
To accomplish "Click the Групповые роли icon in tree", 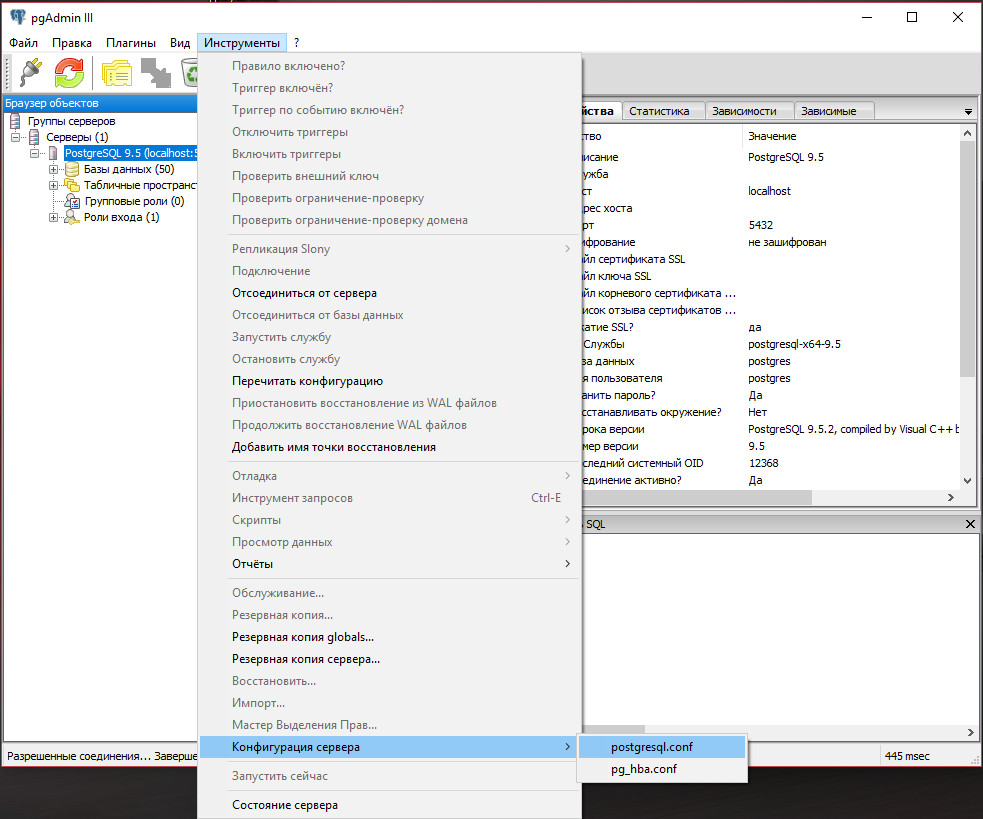I will (72, 202).
